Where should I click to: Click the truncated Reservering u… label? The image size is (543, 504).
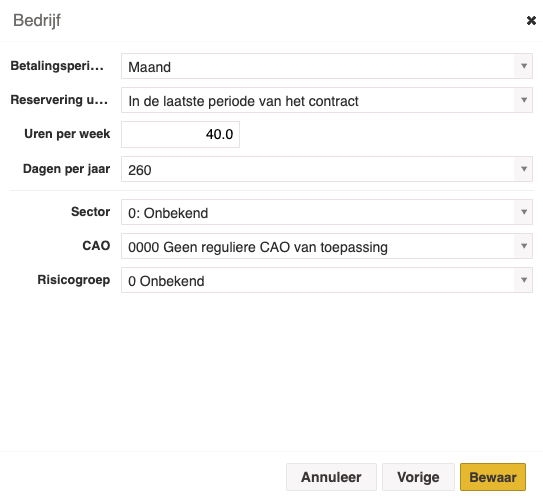pos(59,100)
